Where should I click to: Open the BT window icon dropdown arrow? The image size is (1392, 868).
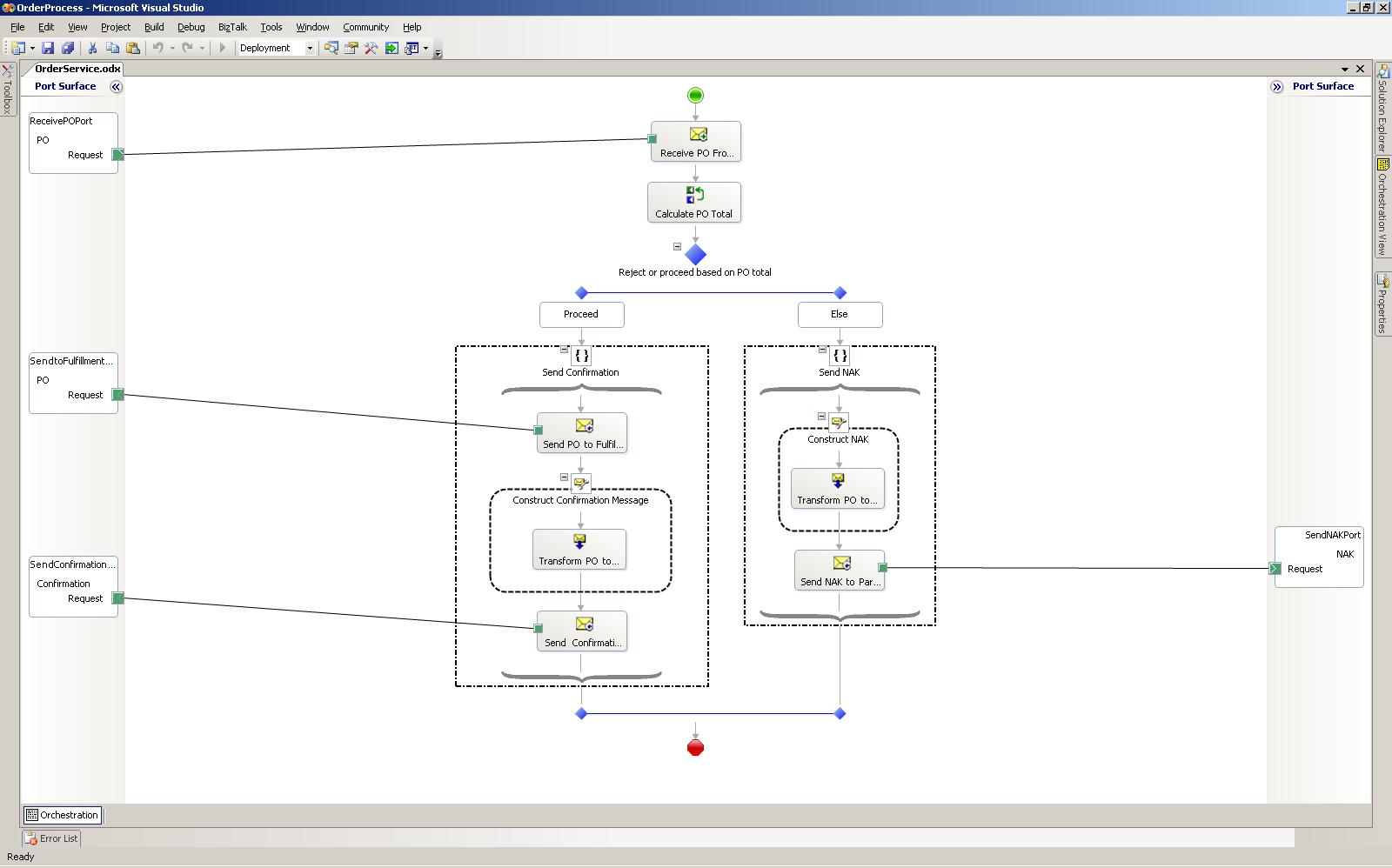pos(425,48)
